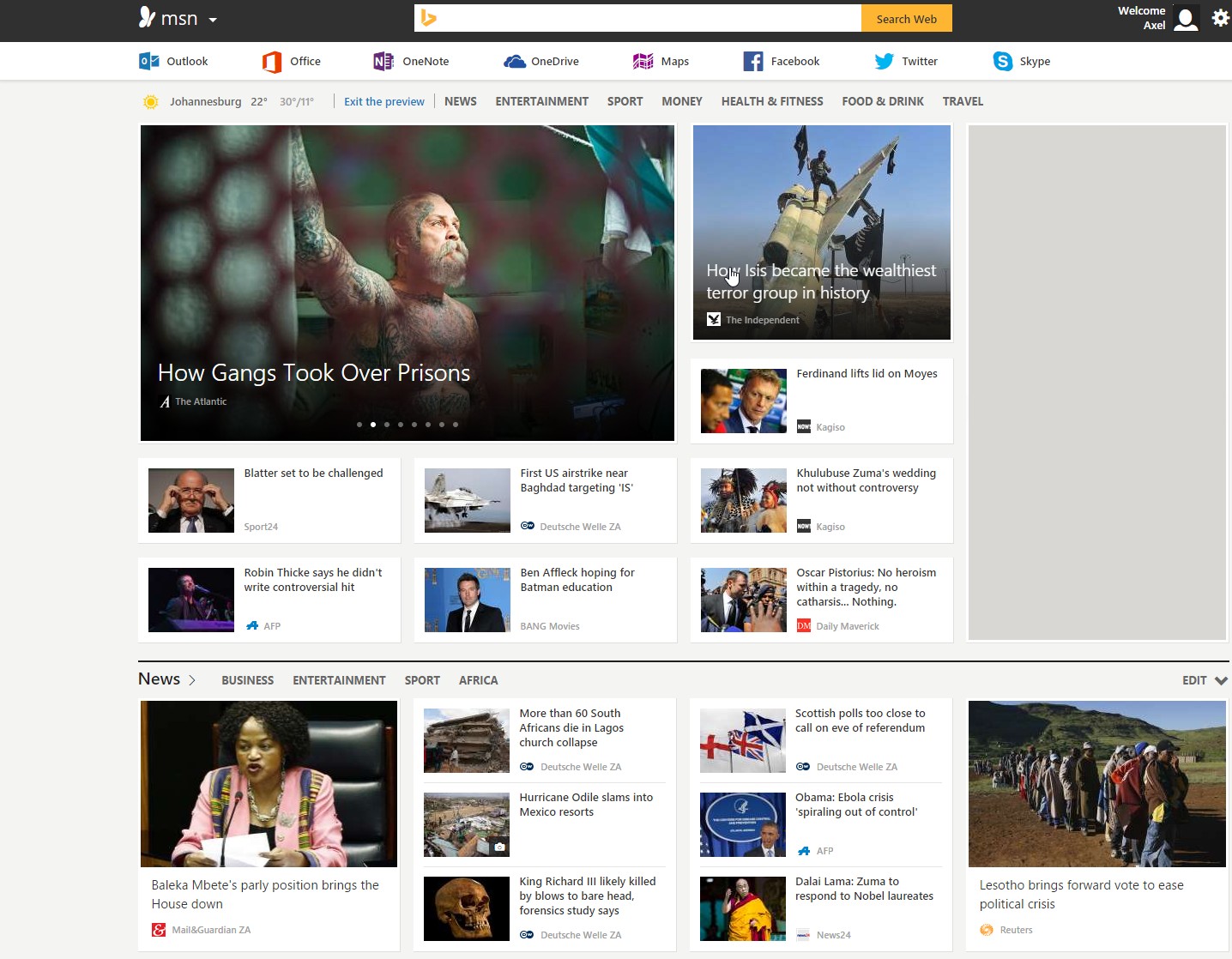
Task: Expand the EDIT dropdown chevron
Action: (x=1221, y=680)
